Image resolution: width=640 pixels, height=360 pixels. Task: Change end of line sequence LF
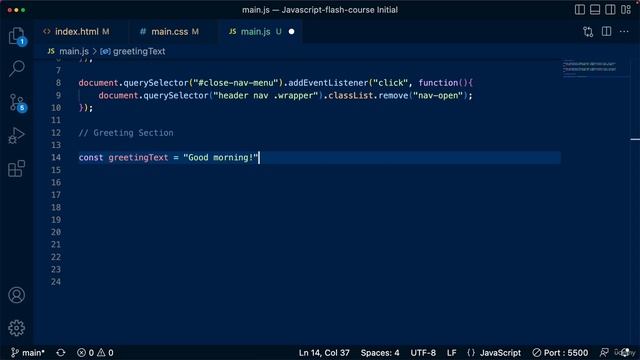pos(451,353)
